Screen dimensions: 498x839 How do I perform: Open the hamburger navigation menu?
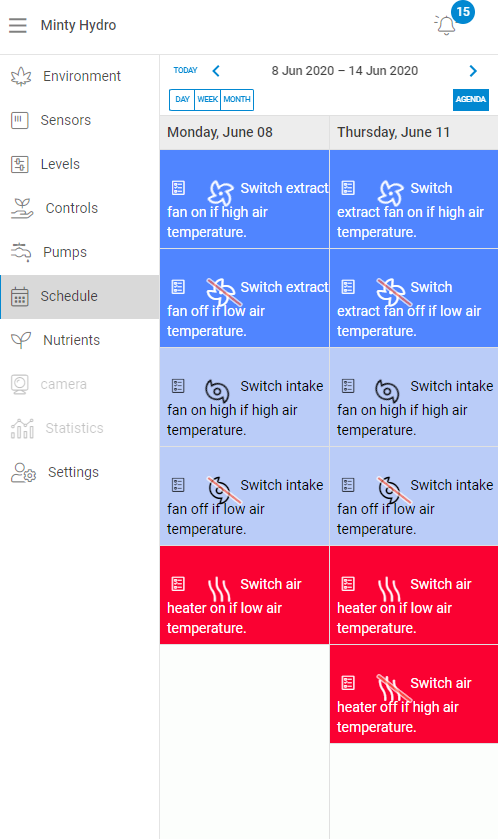point(18,25)
